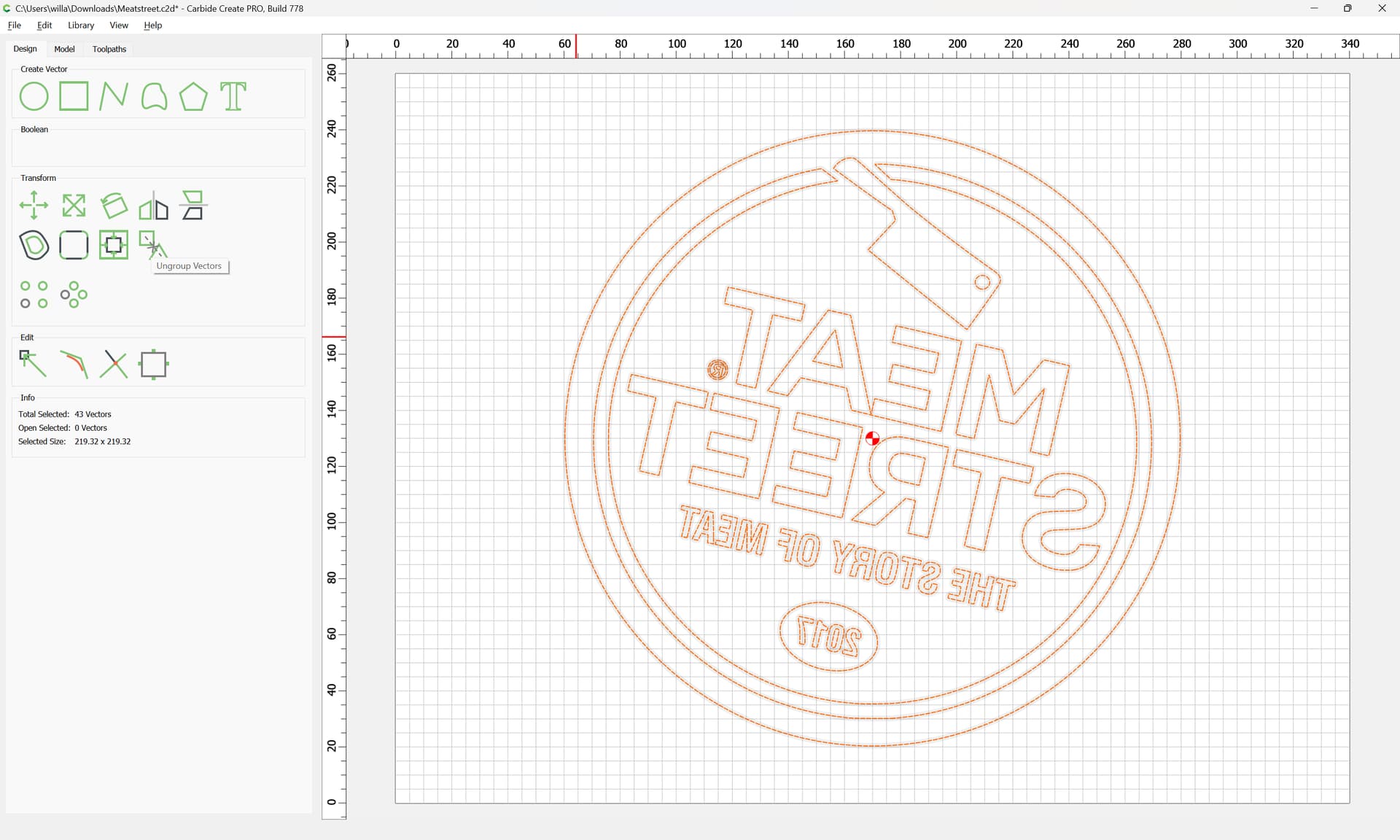Select the Circle vector tool
This screenshot has width=1400, height=840.
34,96
